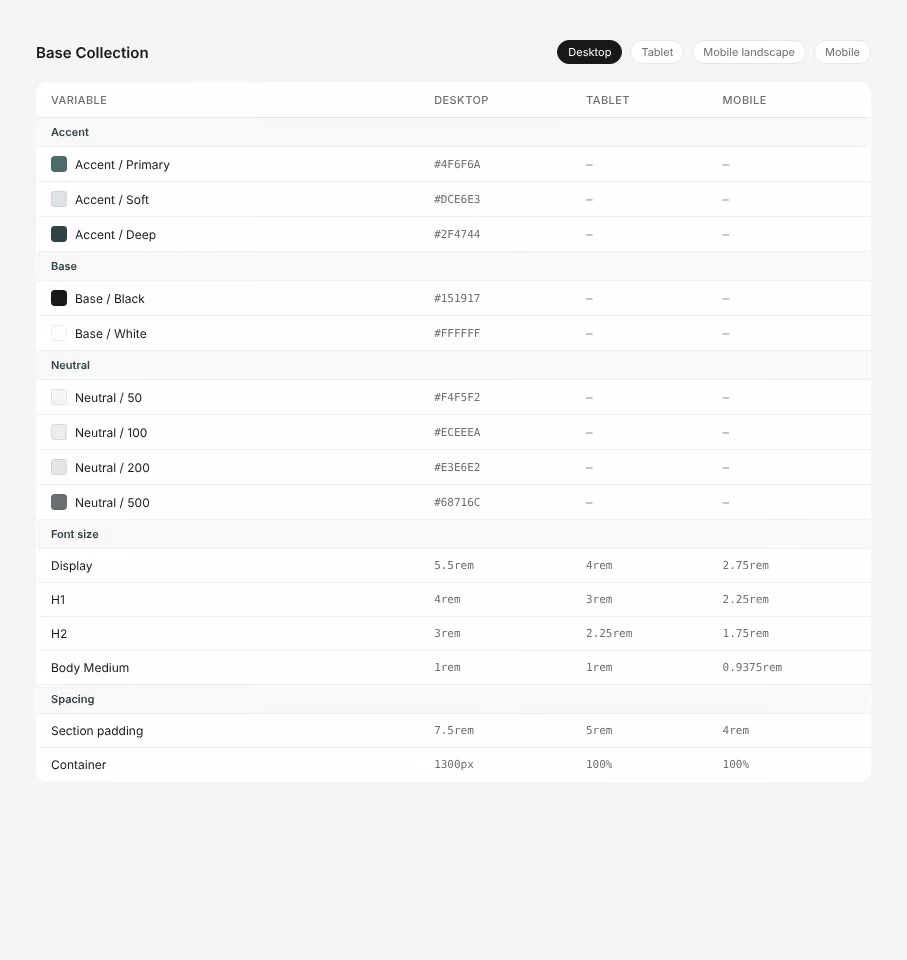
Task: Select the Neutral / 500 variable name
Action: point(112,503)
